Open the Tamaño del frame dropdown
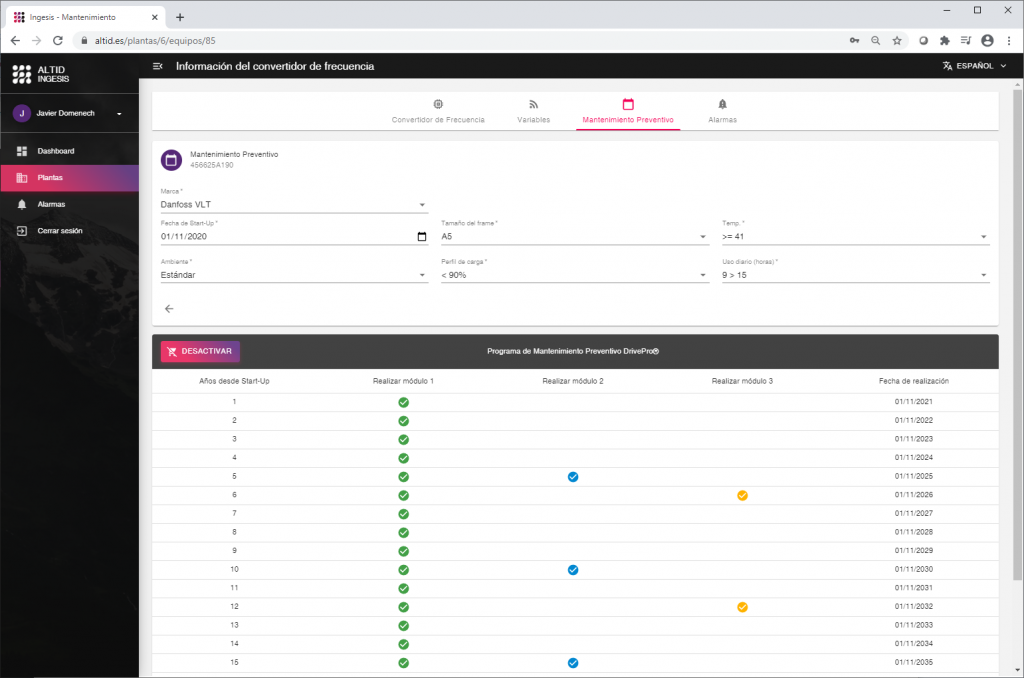Viewport: 1024px width, 678px height. coord(574,237)
